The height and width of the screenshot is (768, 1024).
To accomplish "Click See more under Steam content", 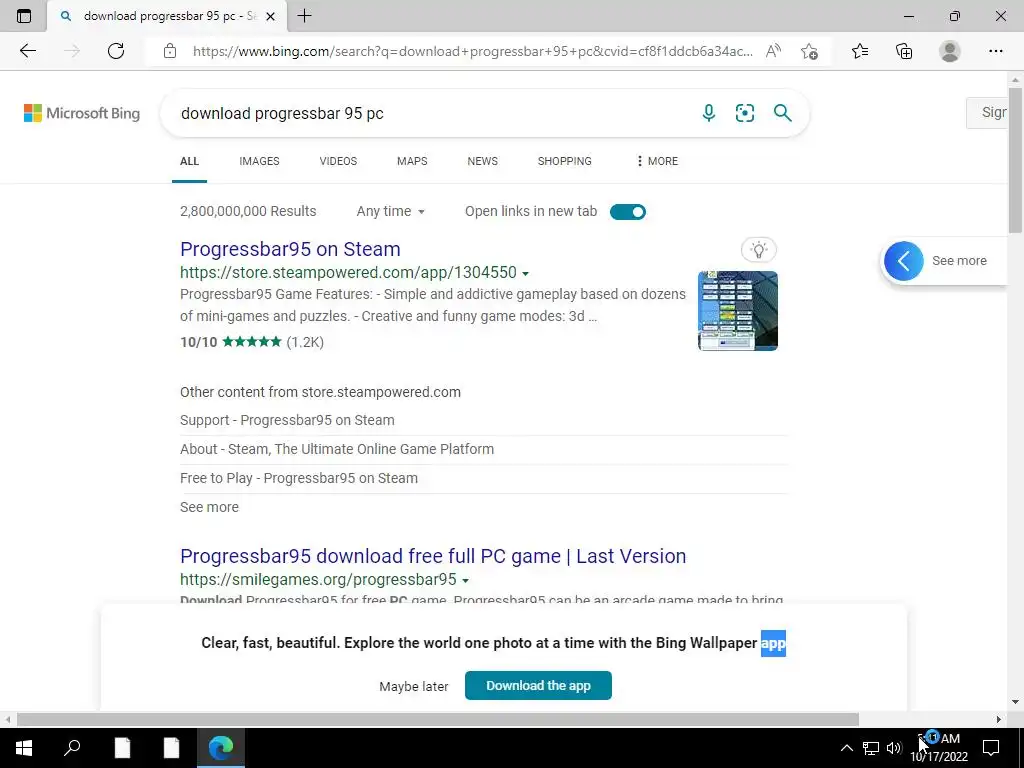I will click(x=209, y=507).
